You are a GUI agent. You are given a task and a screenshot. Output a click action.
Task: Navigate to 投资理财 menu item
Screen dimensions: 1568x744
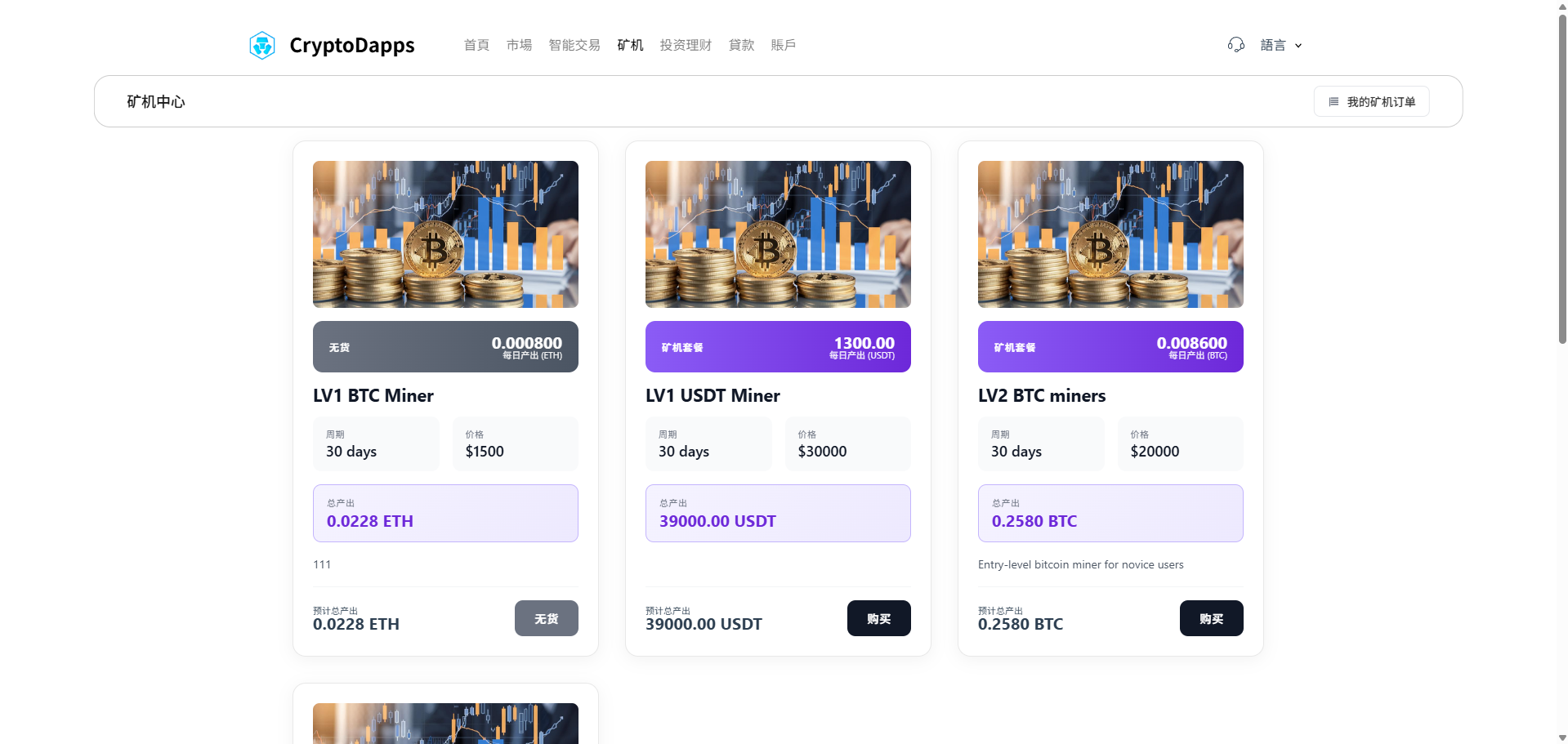click(686, 45)
